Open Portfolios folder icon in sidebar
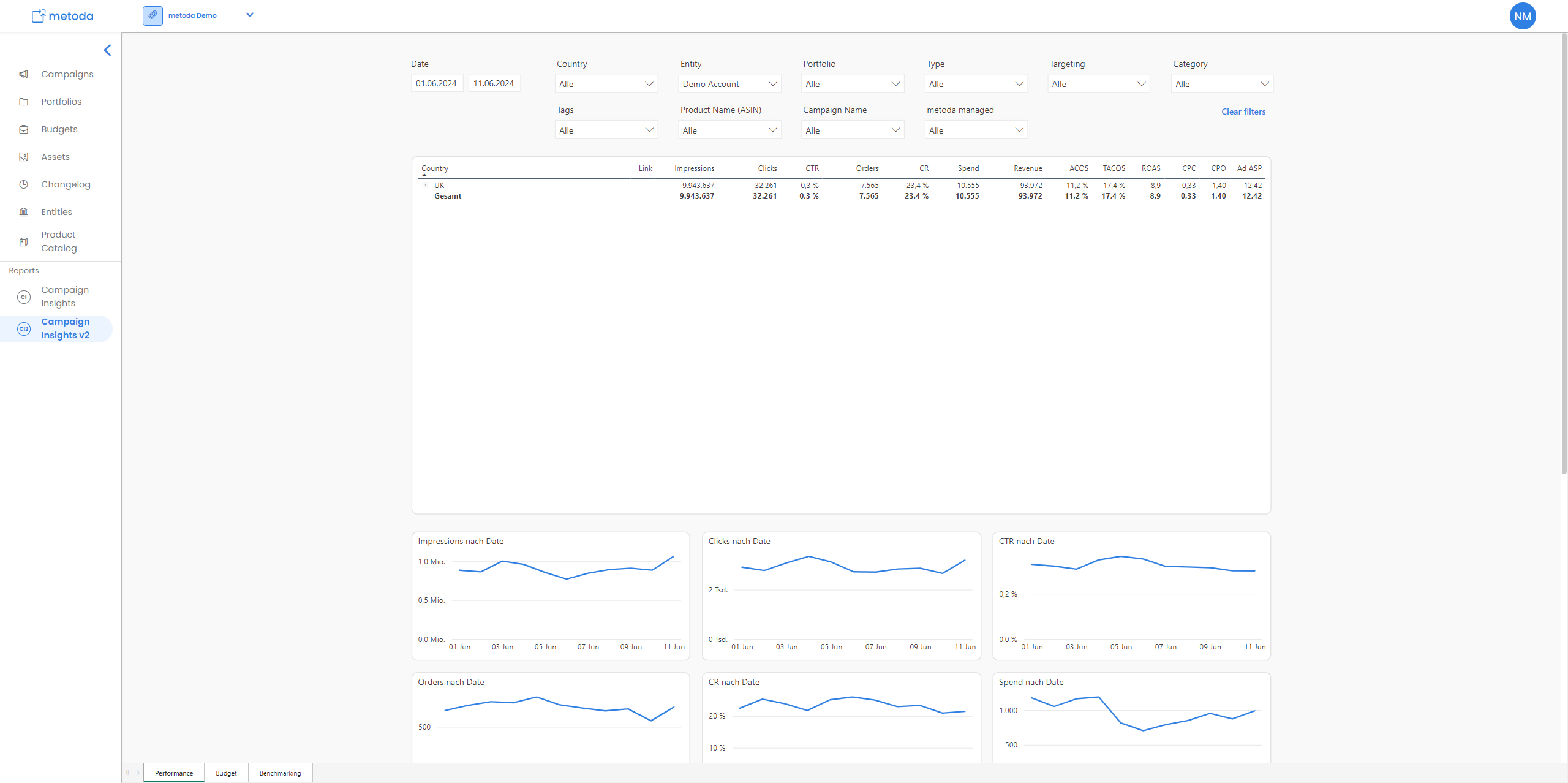This screenshot has height=783, width=1568. pyautogui.click(x=24, y=102)
